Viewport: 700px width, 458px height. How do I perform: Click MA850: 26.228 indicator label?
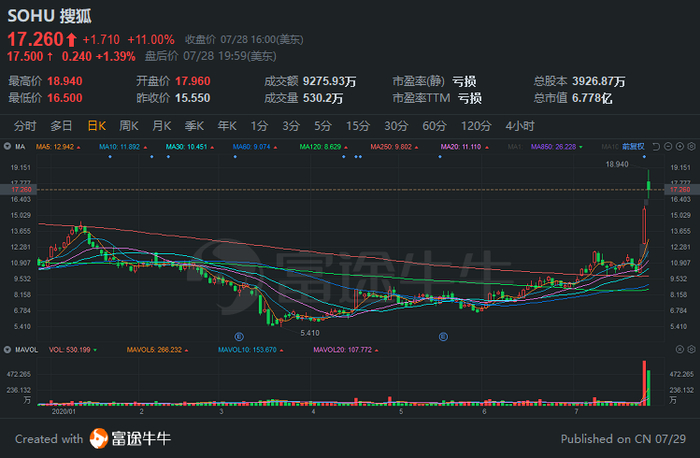tap(554, 146)
